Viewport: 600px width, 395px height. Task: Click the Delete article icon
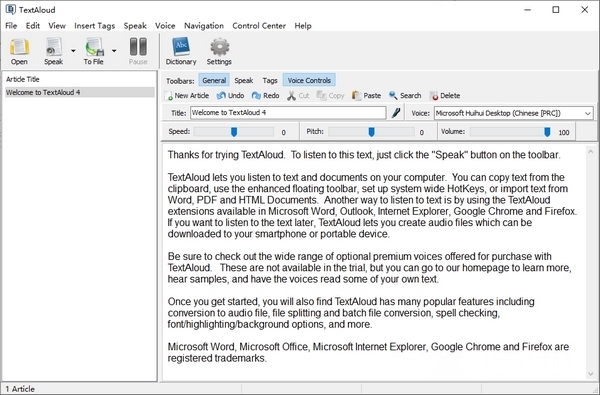[x=434, y=96]
